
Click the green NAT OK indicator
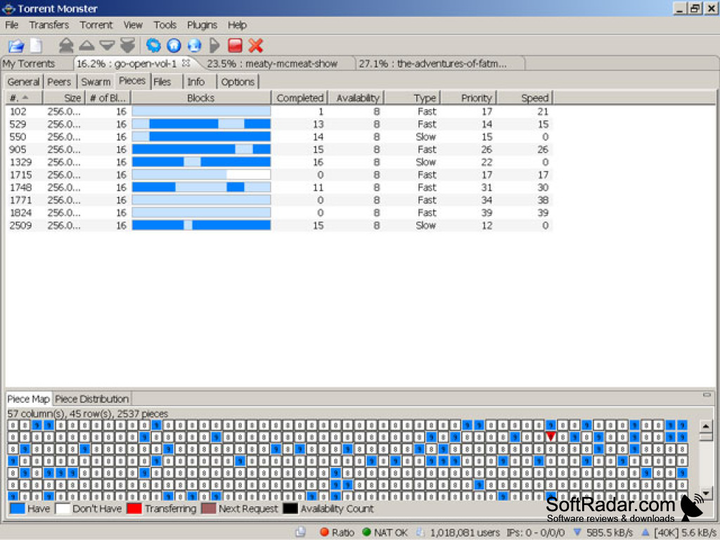point(366,532)
